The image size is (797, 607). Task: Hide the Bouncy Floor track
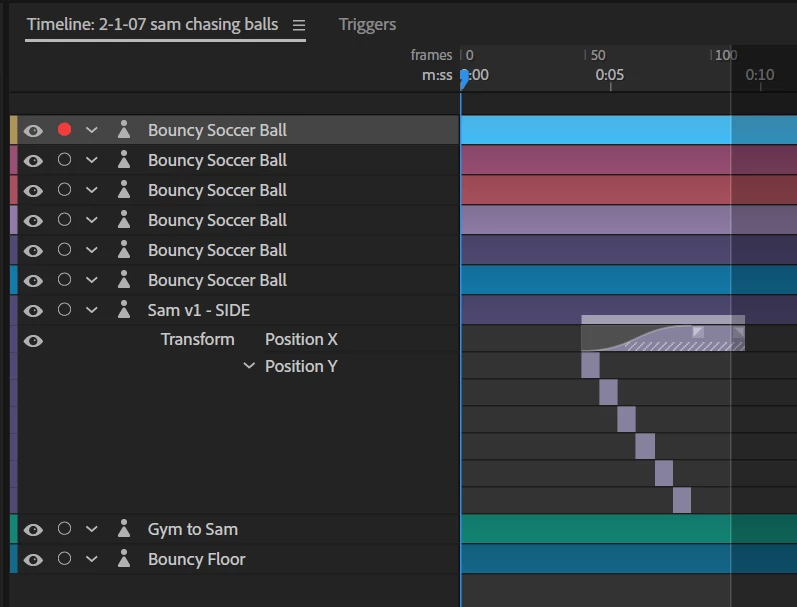[x=33, y=560]
